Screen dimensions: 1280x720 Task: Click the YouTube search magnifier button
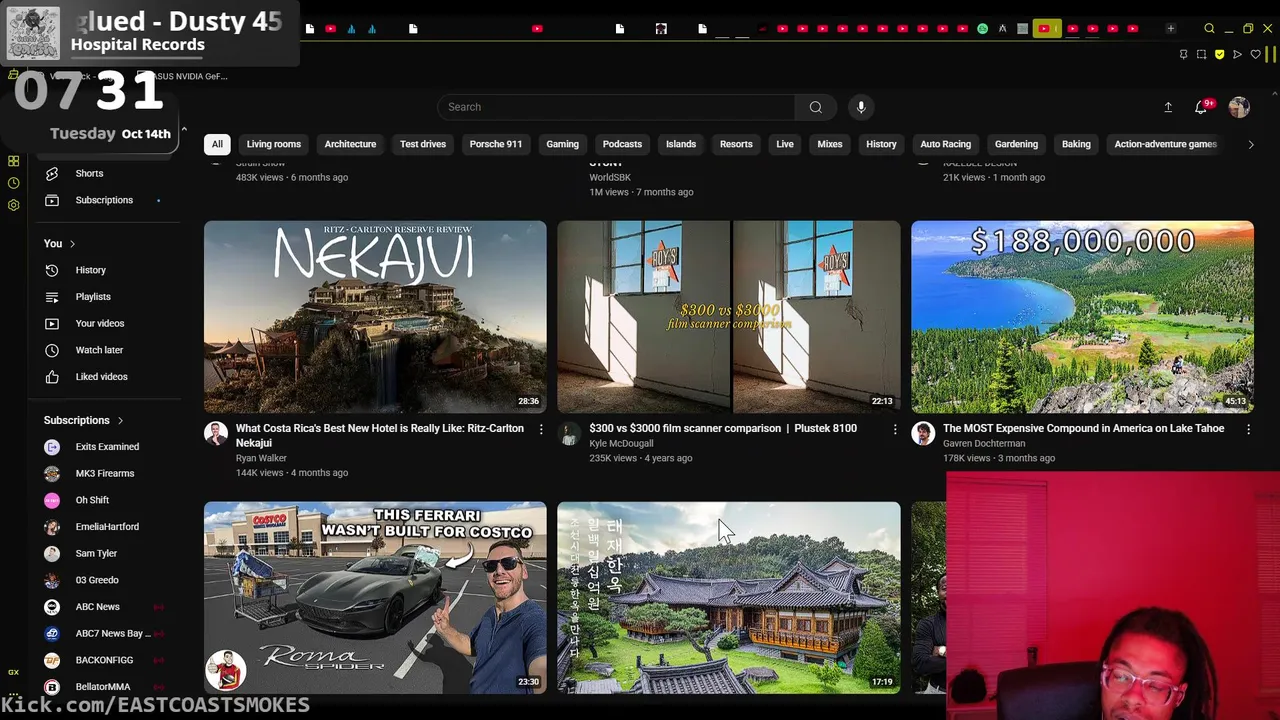[816, 107]
